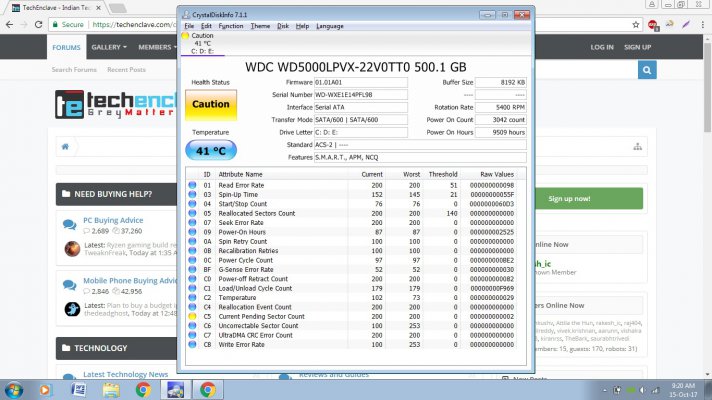Bookmark the page with the star icon
The image size is (712, 400).
(636, 25)
